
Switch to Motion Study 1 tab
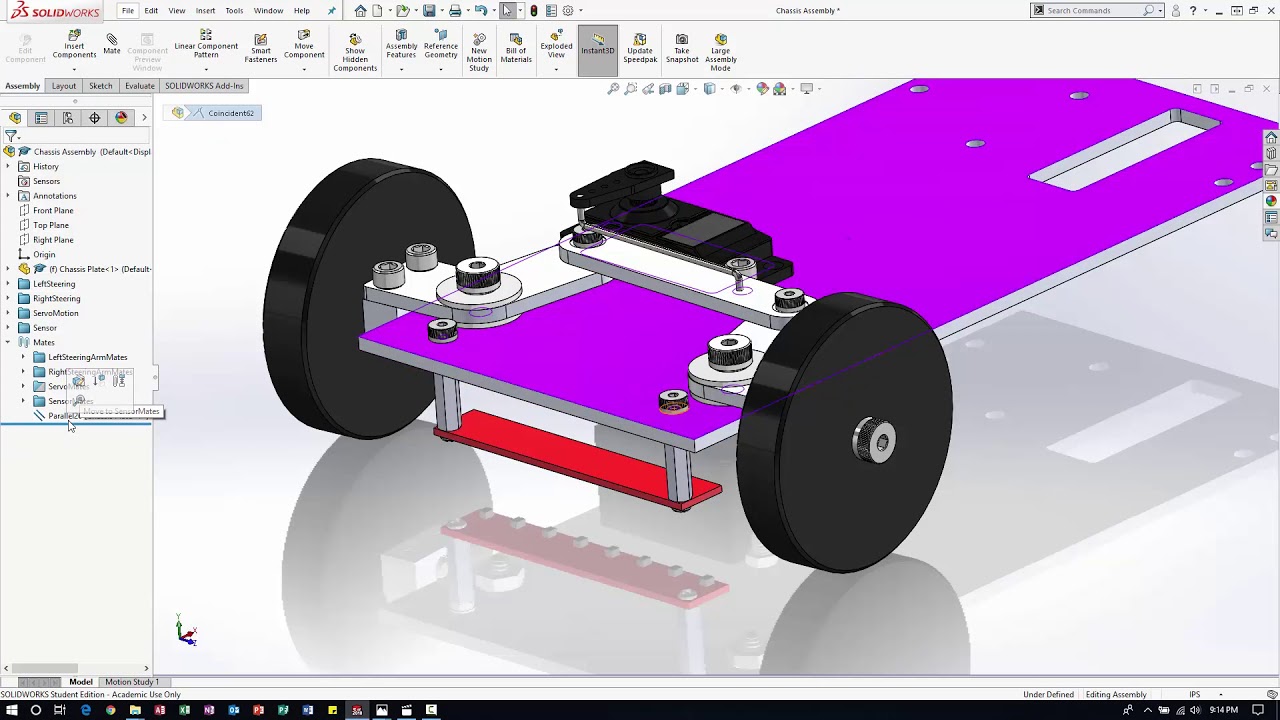tap(132, 682)
